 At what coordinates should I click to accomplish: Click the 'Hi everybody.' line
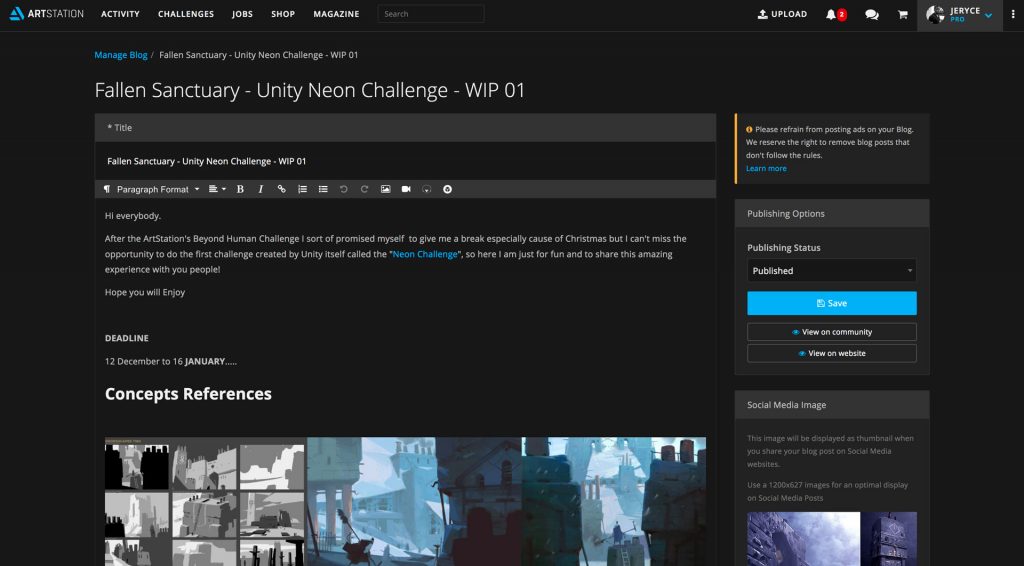click(133, 215)
